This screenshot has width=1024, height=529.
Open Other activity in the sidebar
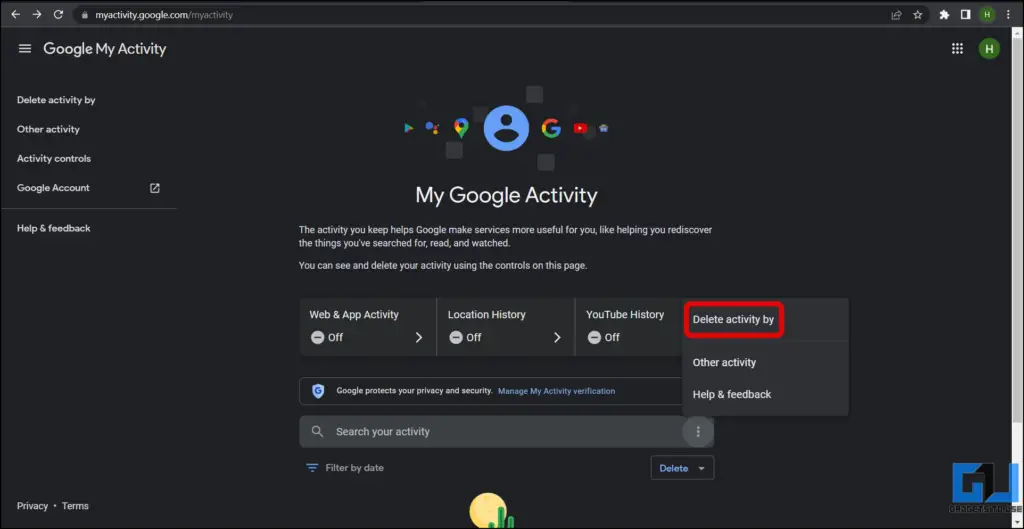[x=48, y=129]
